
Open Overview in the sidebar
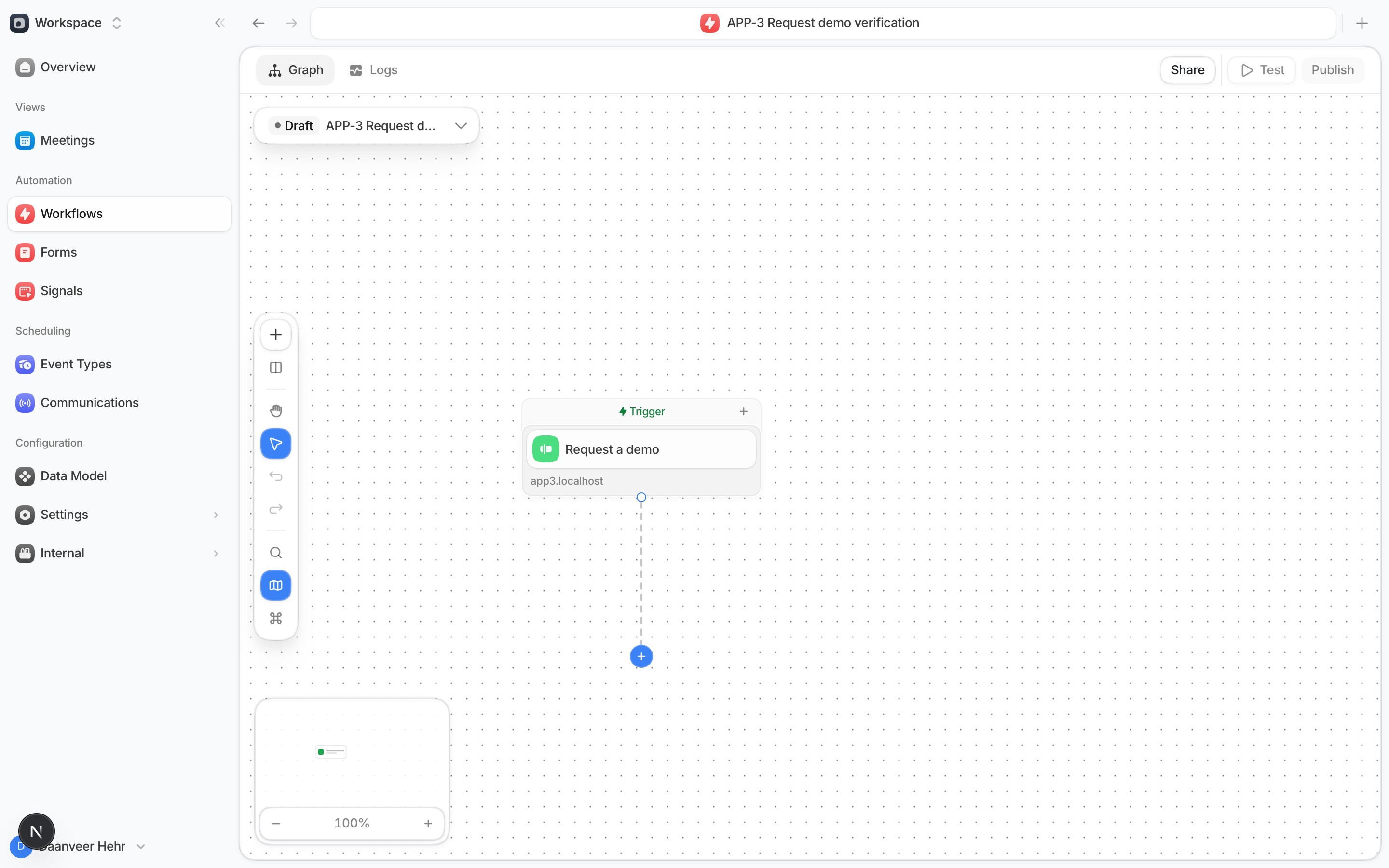pos(120,67)
